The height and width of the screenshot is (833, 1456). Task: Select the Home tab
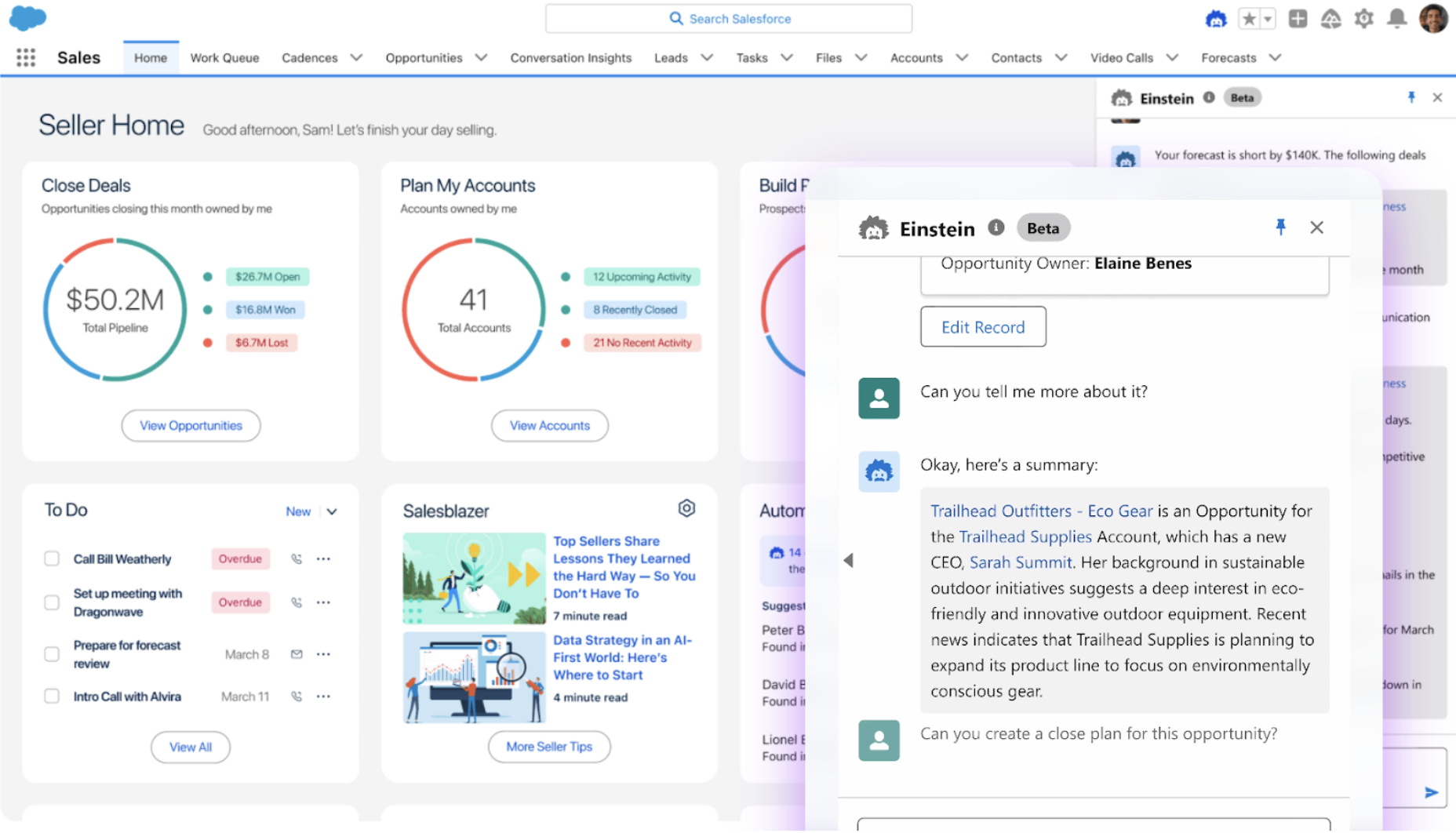point(151,57)
